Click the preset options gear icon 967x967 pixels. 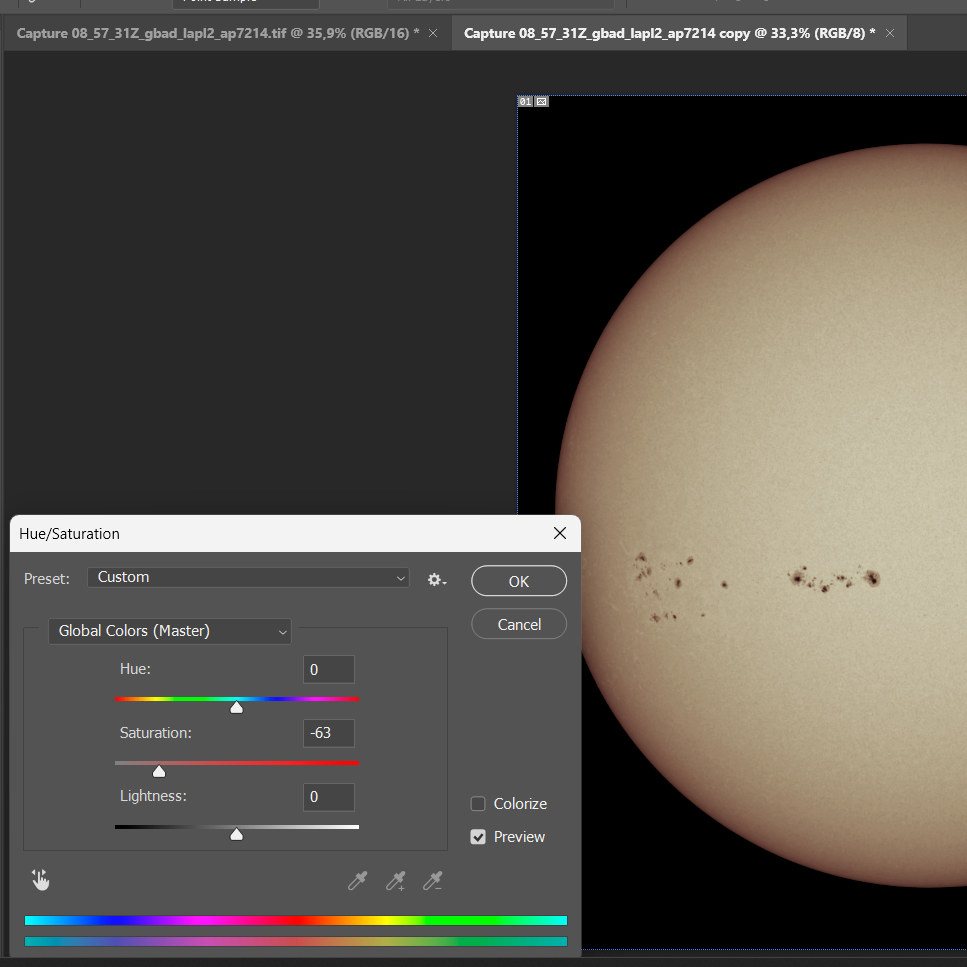436,579
